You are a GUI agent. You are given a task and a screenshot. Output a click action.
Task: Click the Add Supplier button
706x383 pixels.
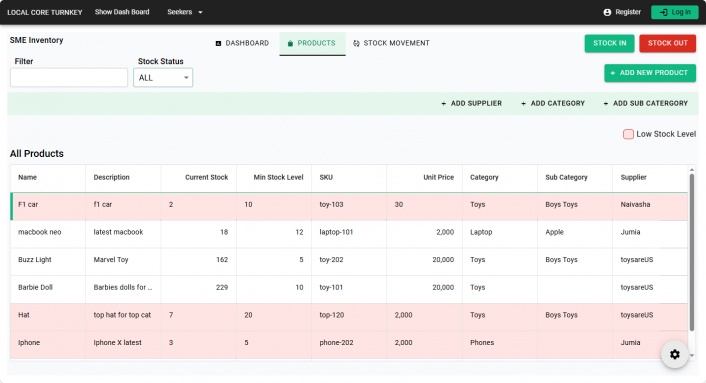[x=471, y=104]
